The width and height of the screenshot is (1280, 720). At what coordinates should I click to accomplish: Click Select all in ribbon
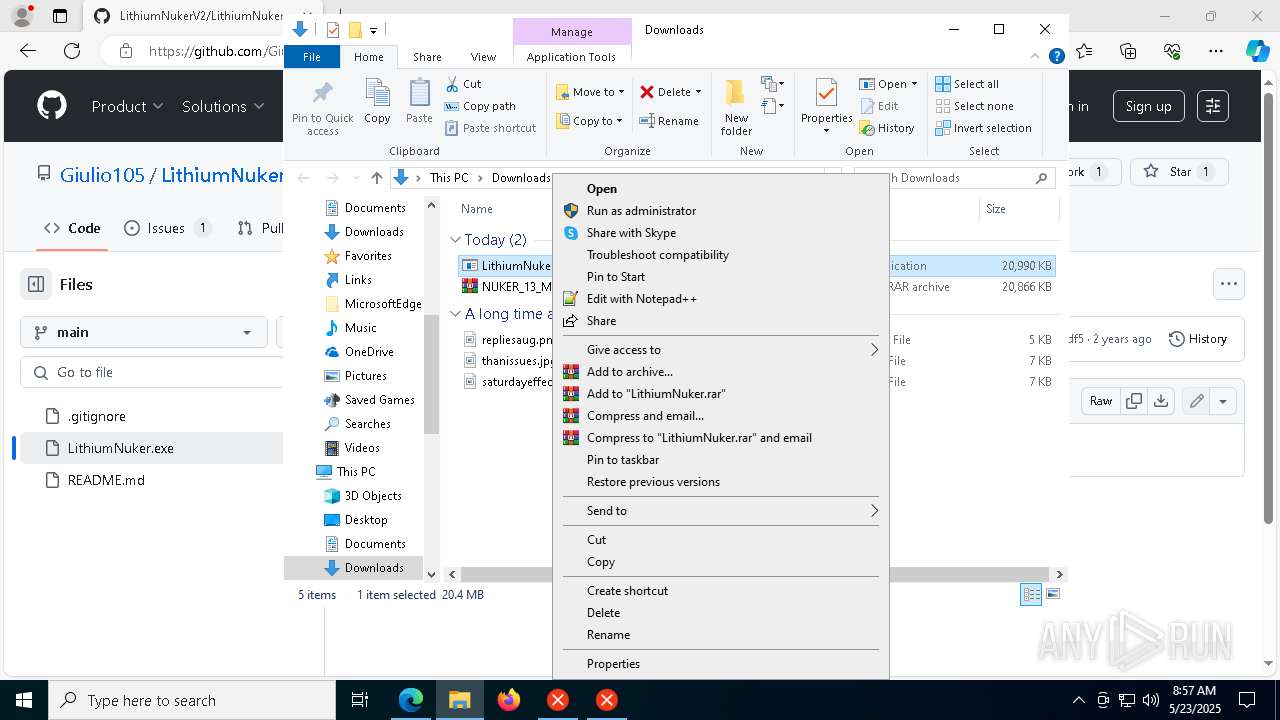pos(967,84)
